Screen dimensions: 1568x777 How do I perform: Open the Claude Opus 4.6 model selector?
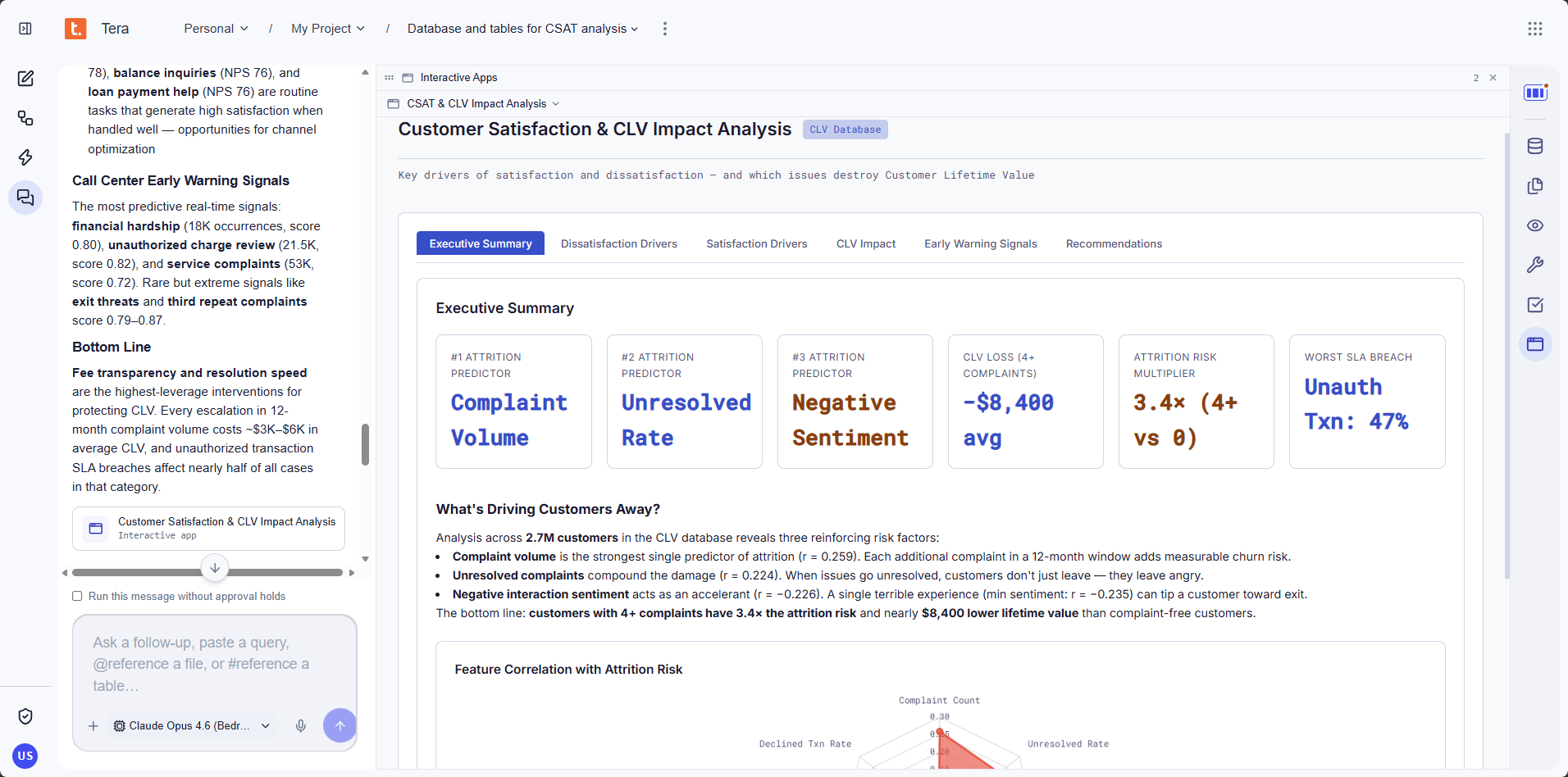pos(192,726)
